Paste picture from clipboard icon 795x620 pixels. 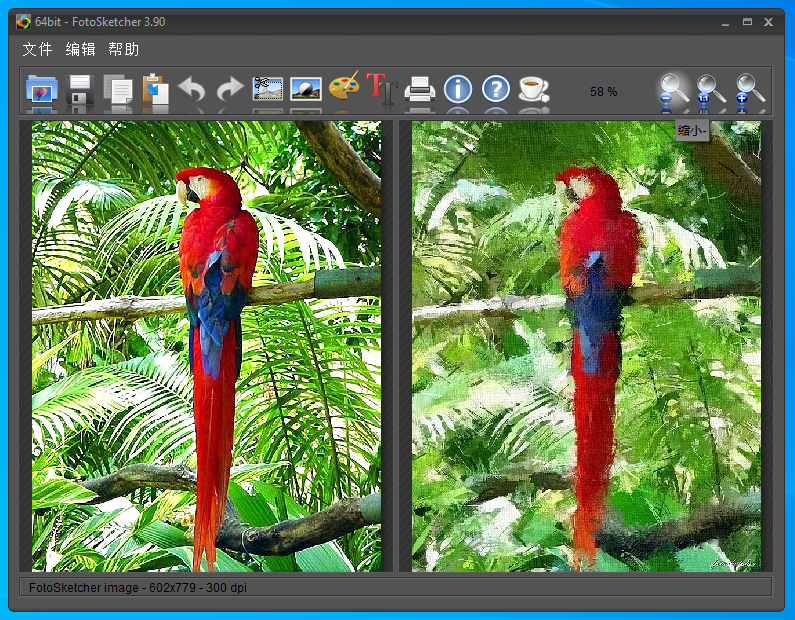click(155, 90)
